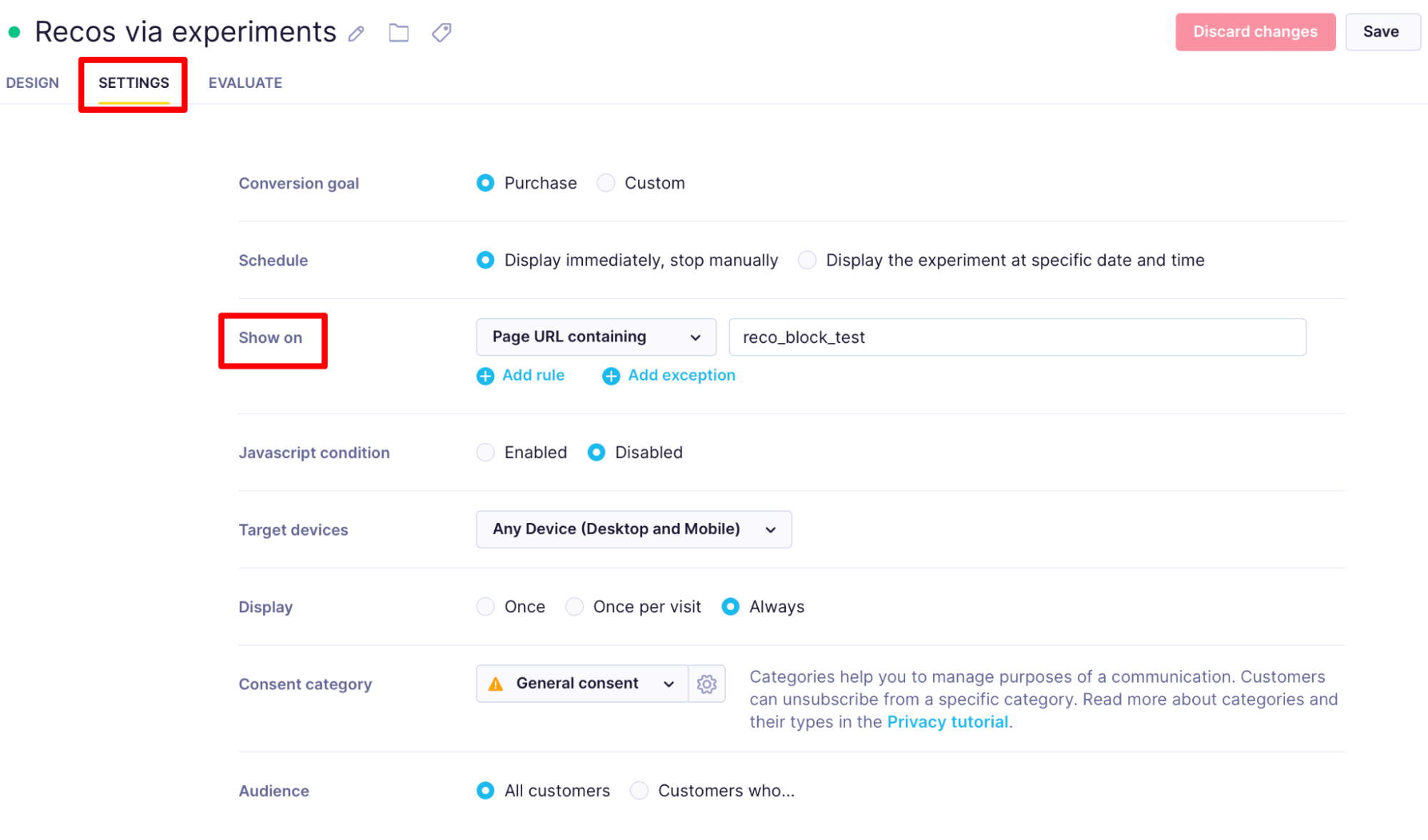Expand the Target devices dropdown
The height and width of the screenshot is (840, 1428).
633,529
